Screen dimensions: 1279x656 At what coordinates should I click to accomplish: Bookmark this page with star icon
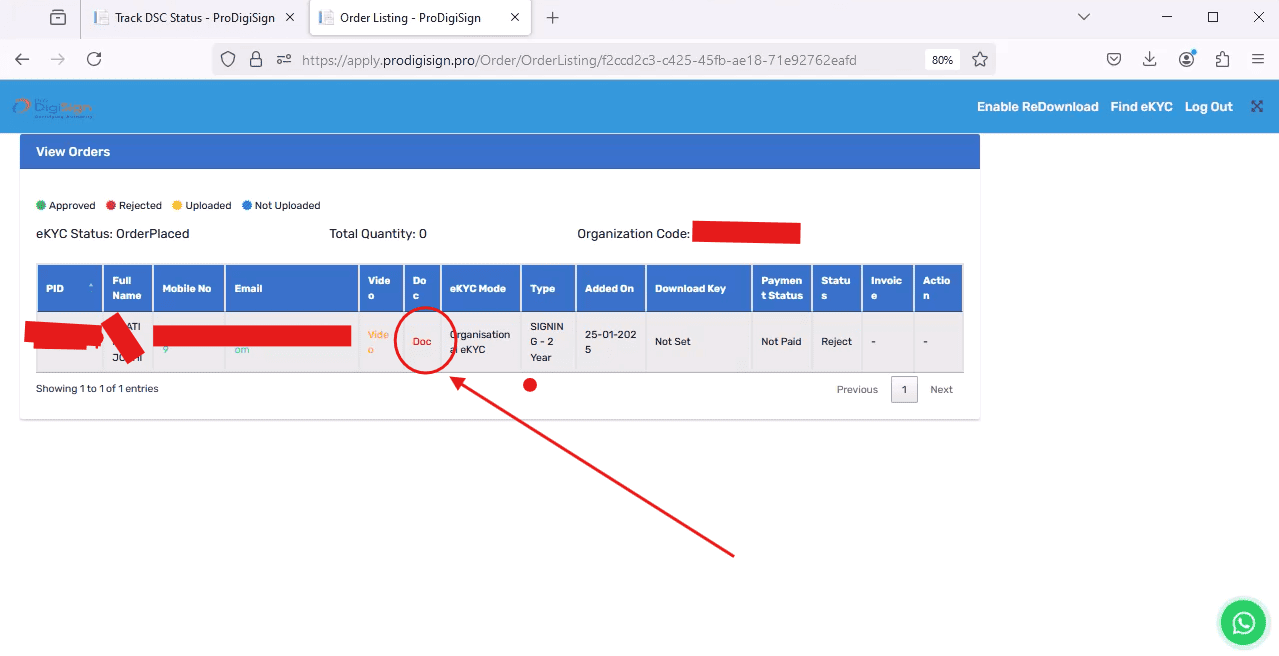980,60
